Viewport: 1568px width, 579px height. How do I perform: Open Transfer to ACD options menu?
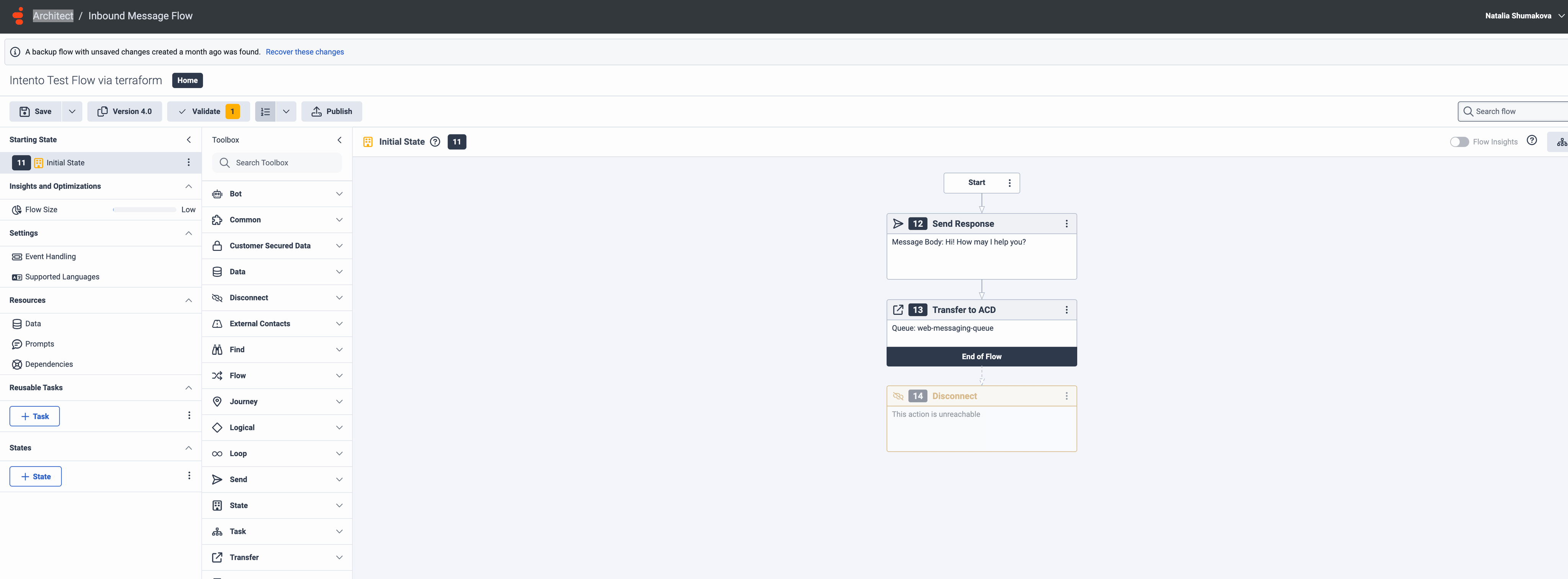1067,310
